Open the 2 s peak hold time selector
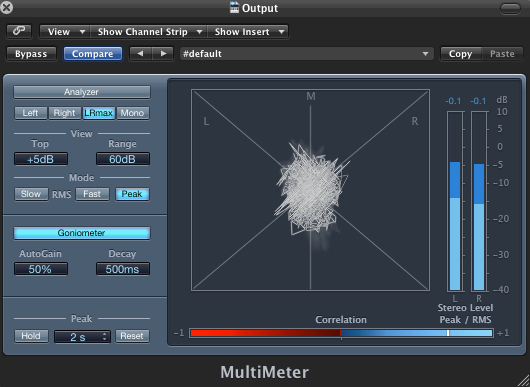The width and height of the screenshot is (530, 387). (x=82, y=336)
